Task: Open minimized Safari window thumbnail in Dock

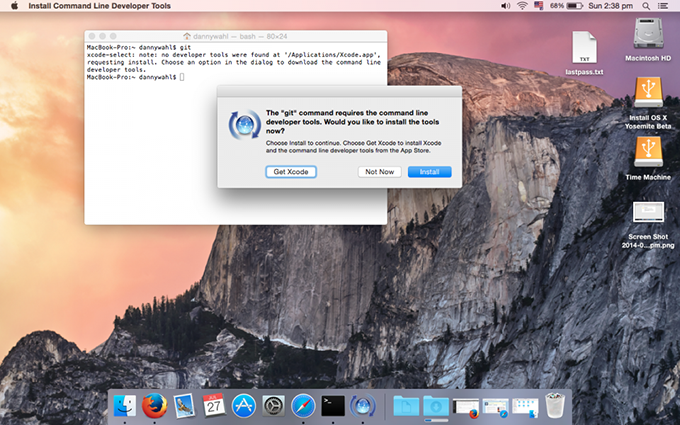Action: click(495, 408)
